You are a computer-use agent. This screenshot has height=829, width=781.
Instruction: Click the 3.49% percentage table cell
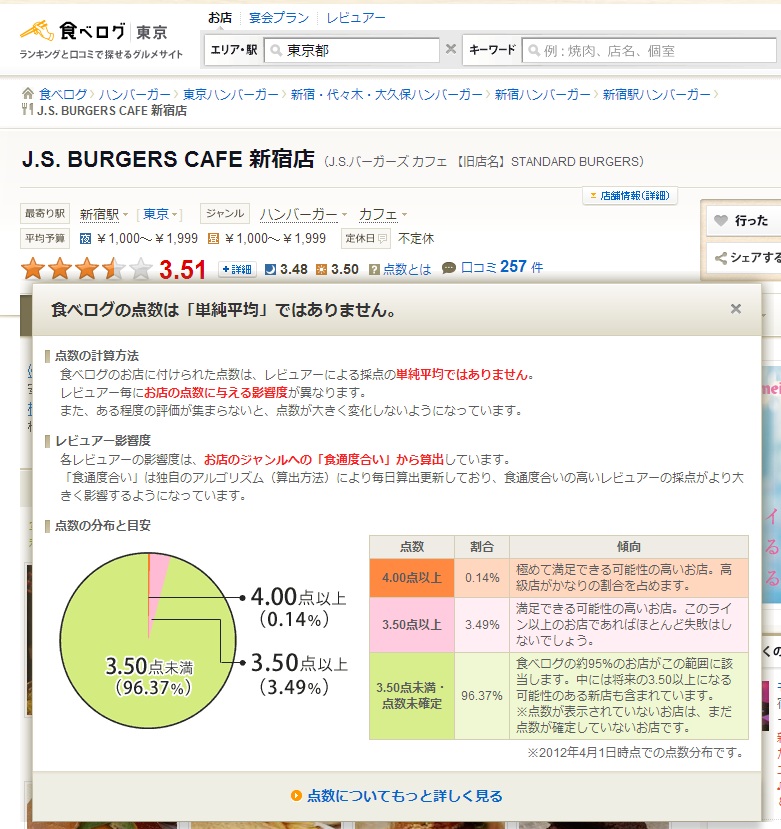coord(482,624)
